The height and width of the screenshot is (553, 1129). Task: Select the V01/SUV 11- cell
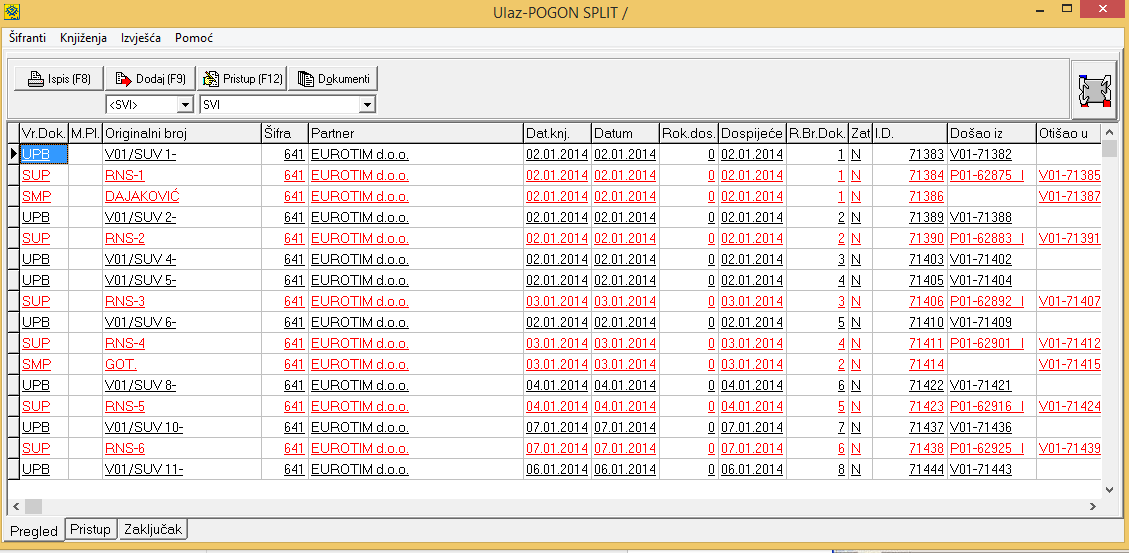point(182,469)
